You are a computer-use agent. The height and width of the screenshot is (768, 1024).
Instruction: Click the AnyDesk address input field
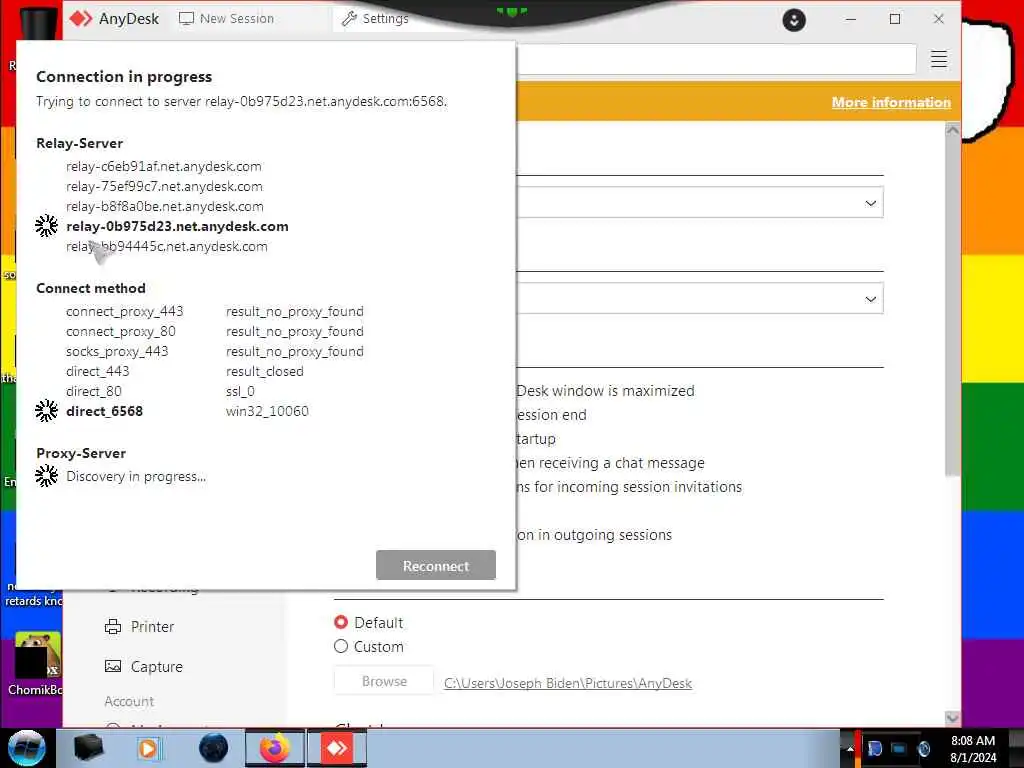pyautogui.click(x=716, y=59)
